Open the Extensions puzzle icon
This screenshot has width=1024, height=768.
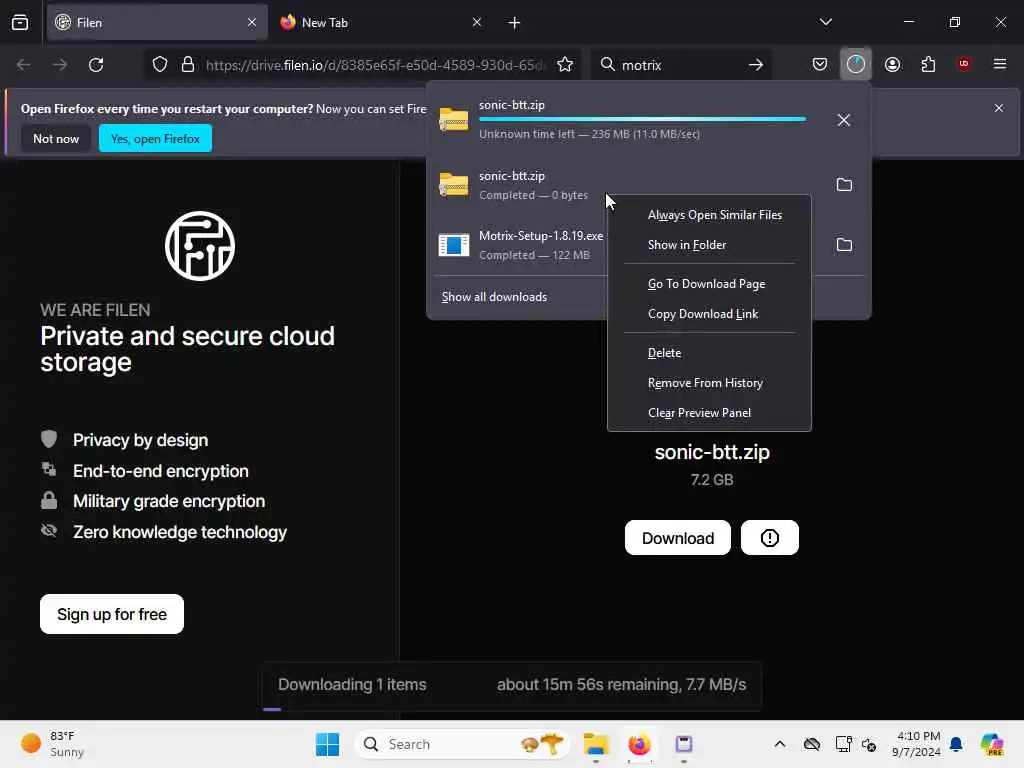[928, 65]
